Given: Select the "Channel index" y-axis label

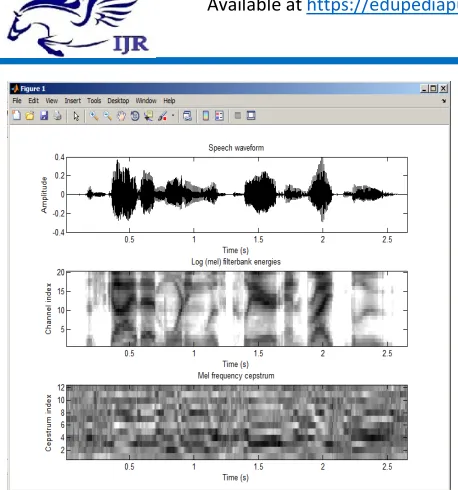Looking at the screenshot, I should click(48, 309).
